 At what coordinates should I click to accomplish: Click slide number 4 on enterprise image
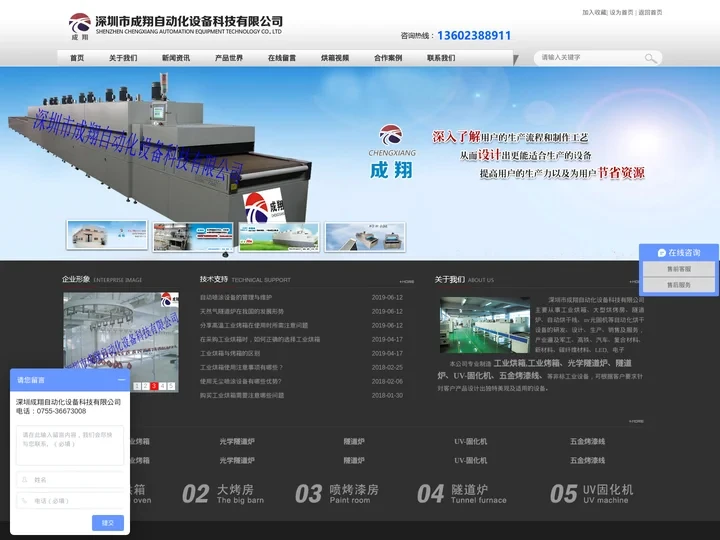point(163,386)
